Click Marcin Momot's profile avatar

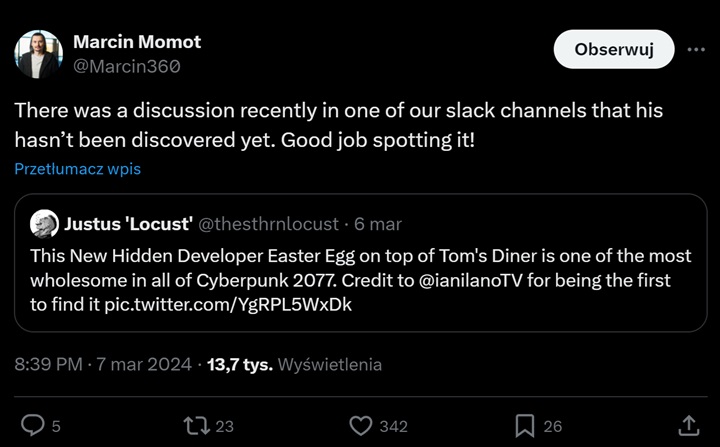coord(39,54)
